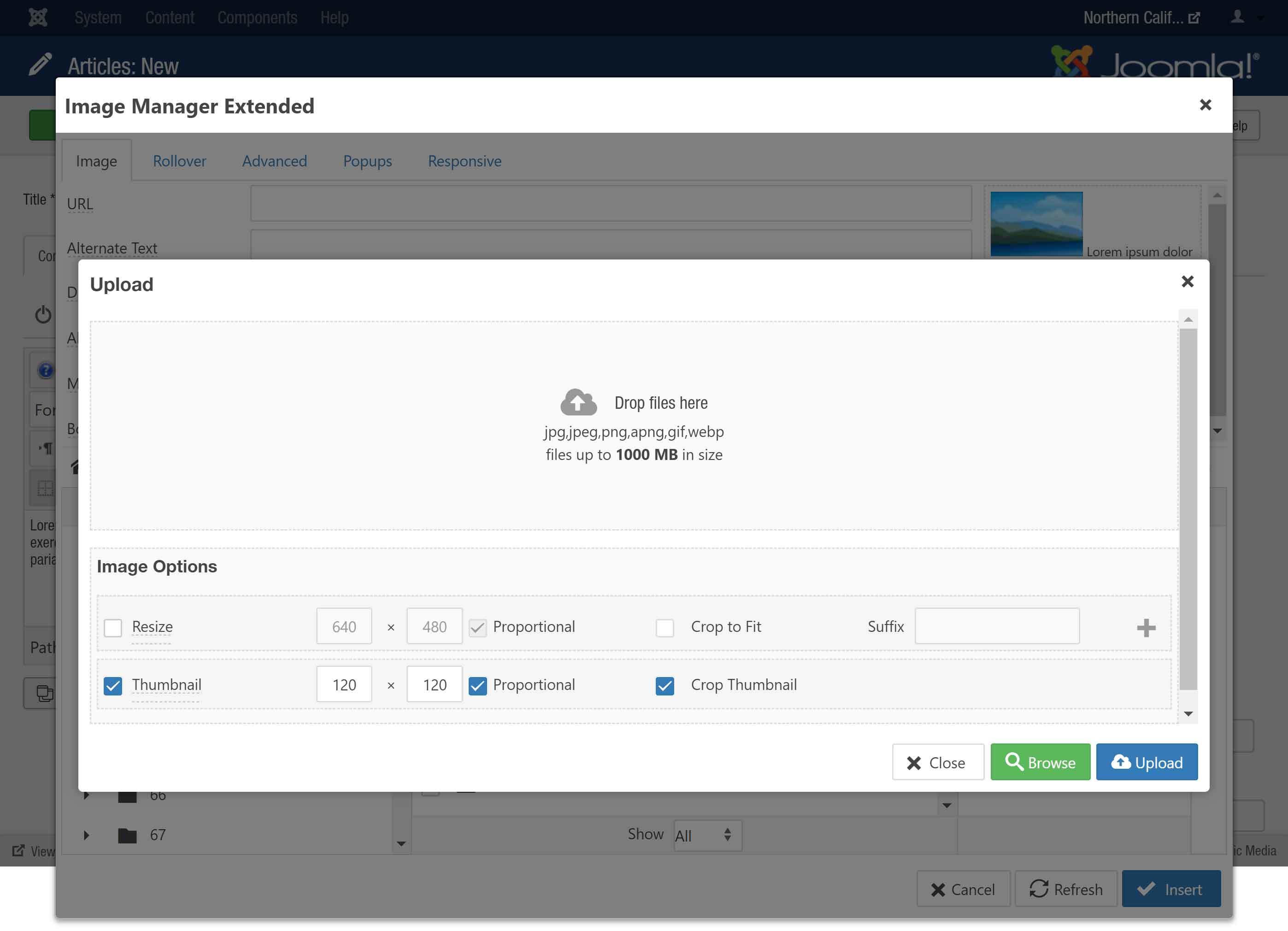Click the plus icon to add resize row
Viewport: 1288px width, 931px height.
point(1146,628)
